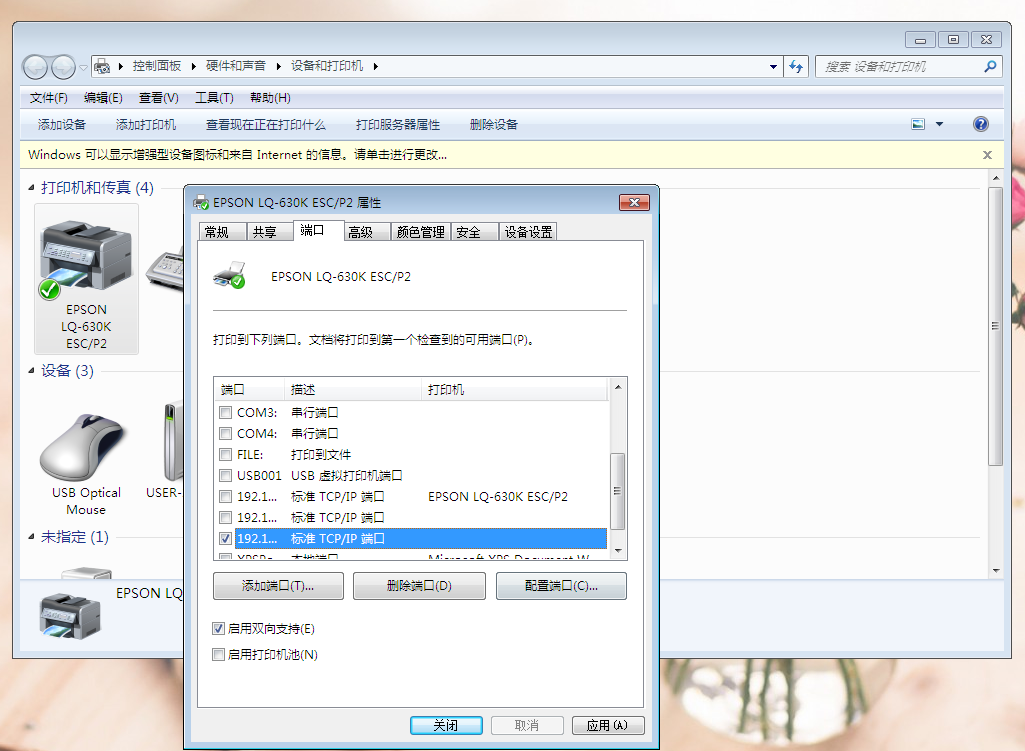This screenshot has width=1025, height=751.
Task: Click 添加设备 in the toolbar
Action: 61,124
